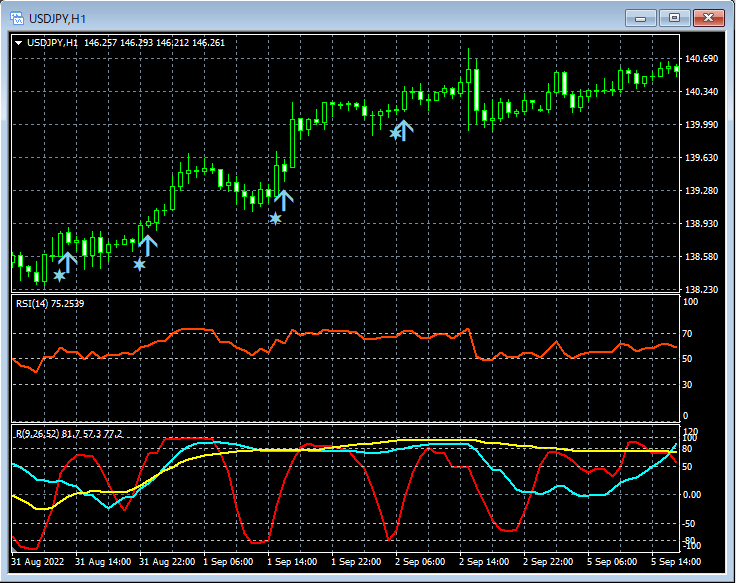Select the star beside the rightmost up arrow
737x583 pixels.
tap(395, 132)
